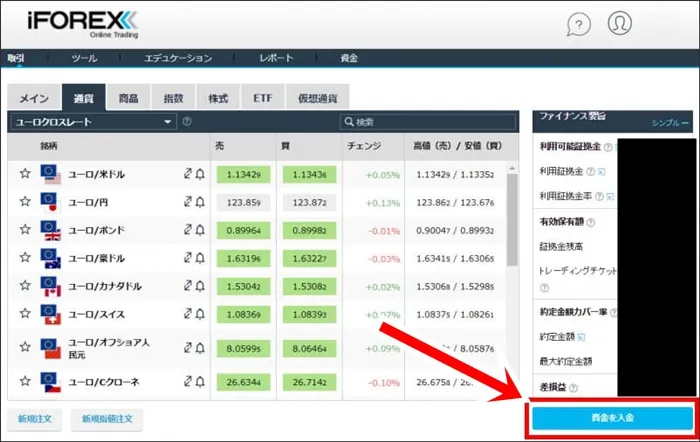This screenshot has width=700, height=442.
Task: Switch to the メイン tab
Action: pyautogui.click(x=34, y=97)
